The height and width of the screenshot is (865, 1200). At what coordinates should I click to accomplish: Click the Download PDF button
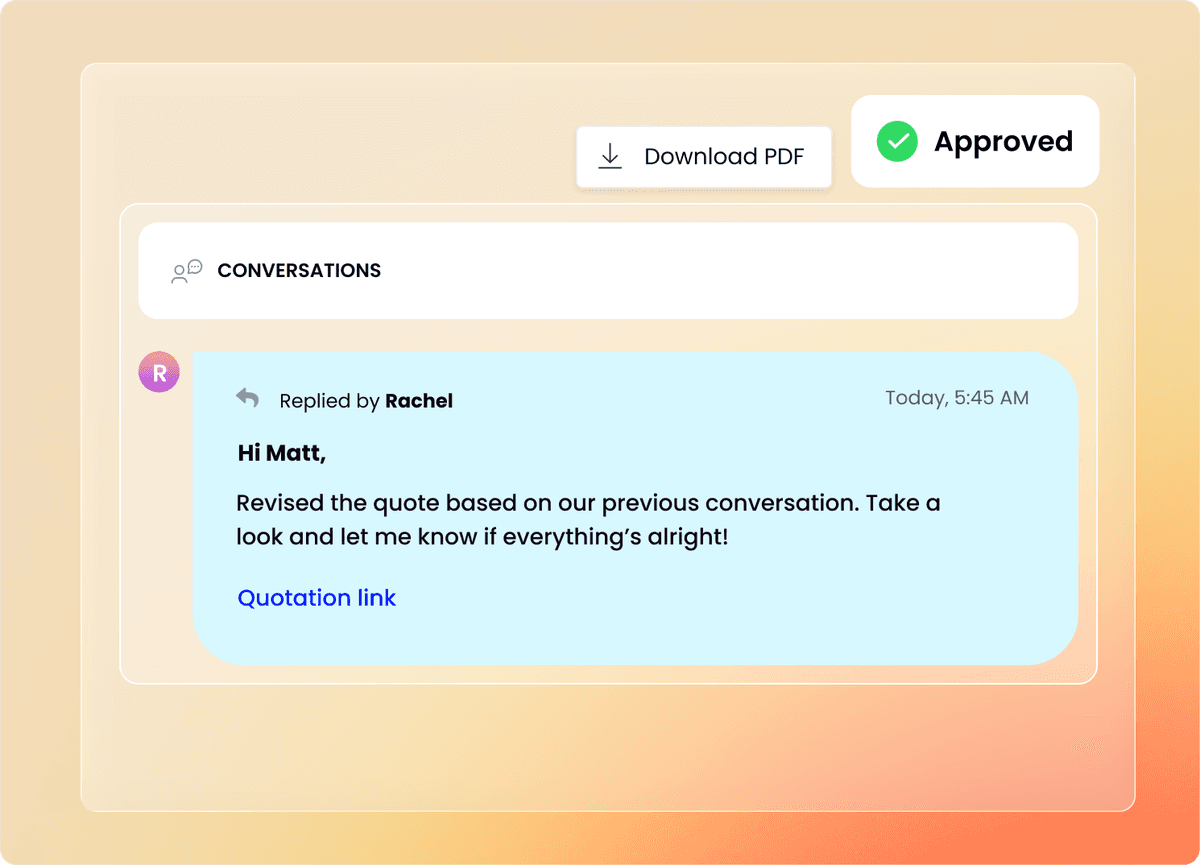pos(703,157)
